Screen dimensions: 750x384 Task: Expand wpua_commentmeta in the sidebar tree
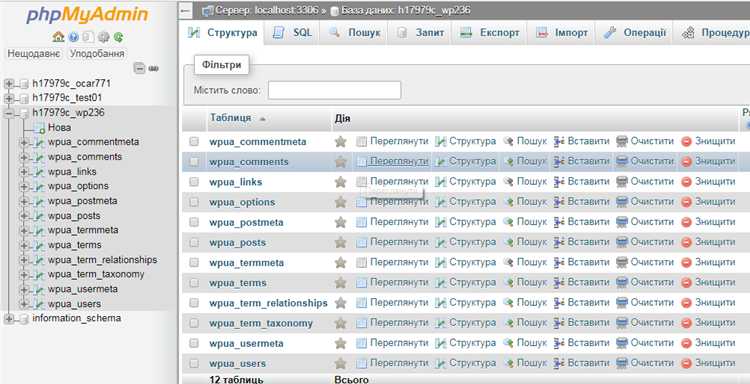pyautogui.click(x=24, y=143)
